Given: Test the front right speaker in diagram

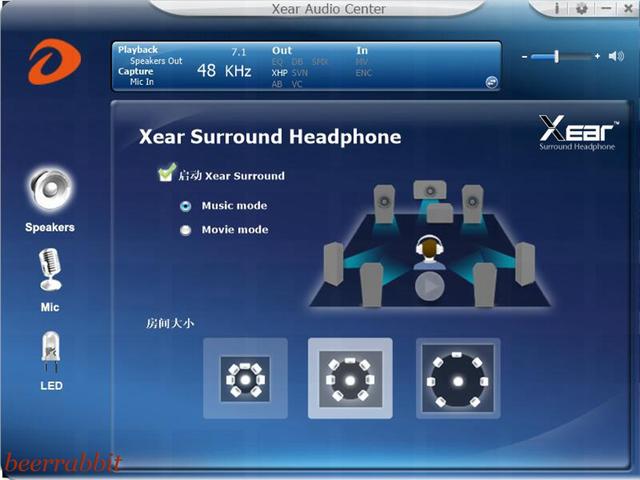Looking at the screenshot, I should pos(473,204).
